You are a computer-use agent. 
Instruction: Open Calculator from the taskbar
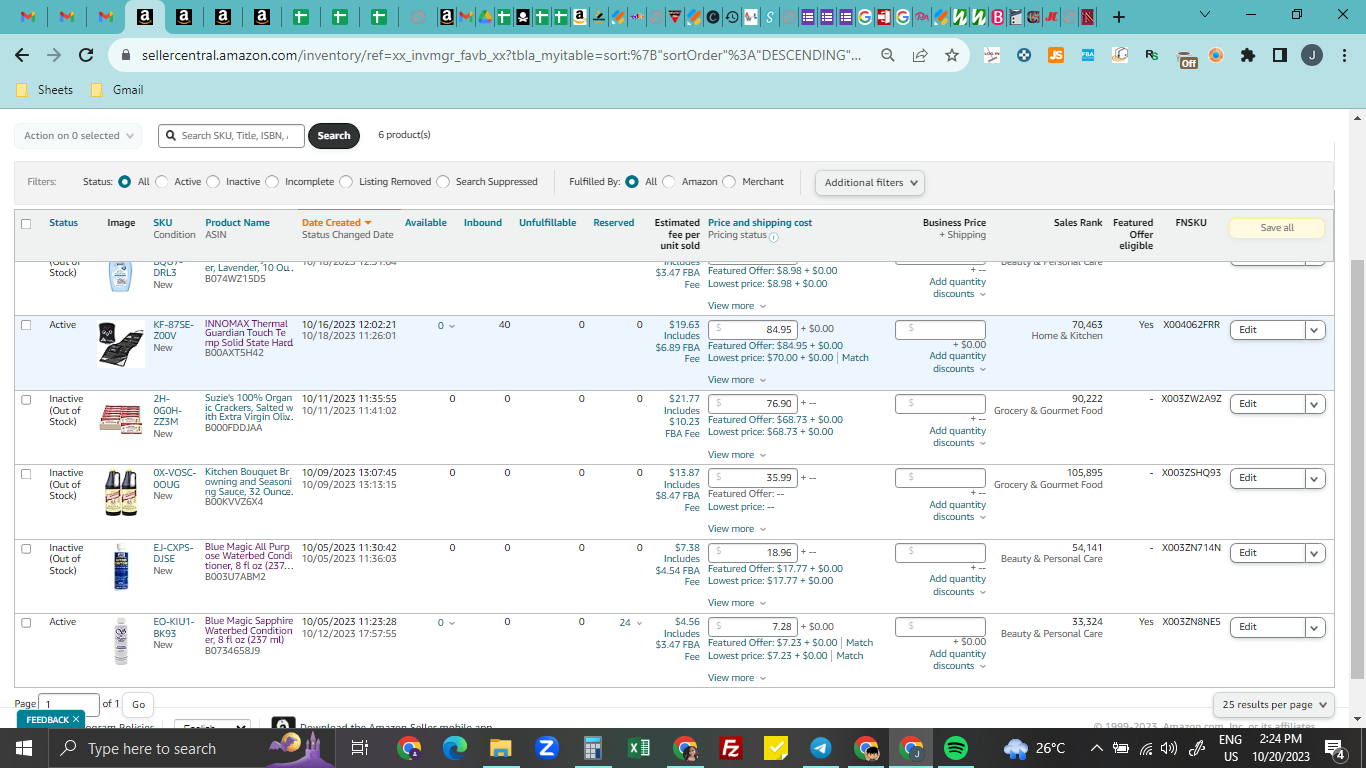592,748
